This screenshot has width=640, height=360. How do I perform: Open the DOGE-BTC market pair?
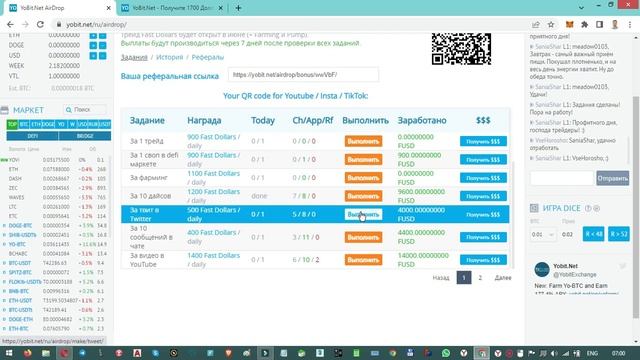click(20, 226)
